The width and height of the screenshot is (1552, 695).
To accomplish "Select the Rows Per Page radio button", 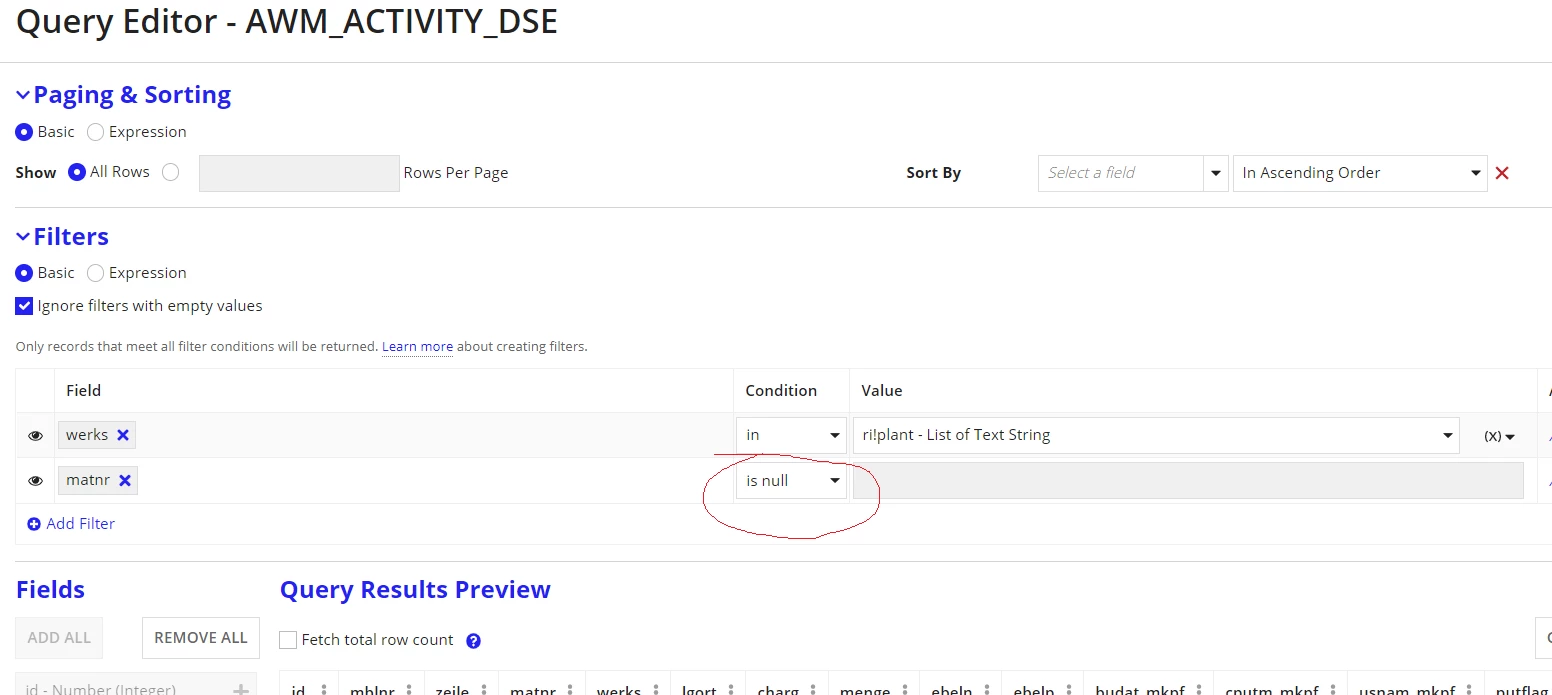I will point(171,172).
